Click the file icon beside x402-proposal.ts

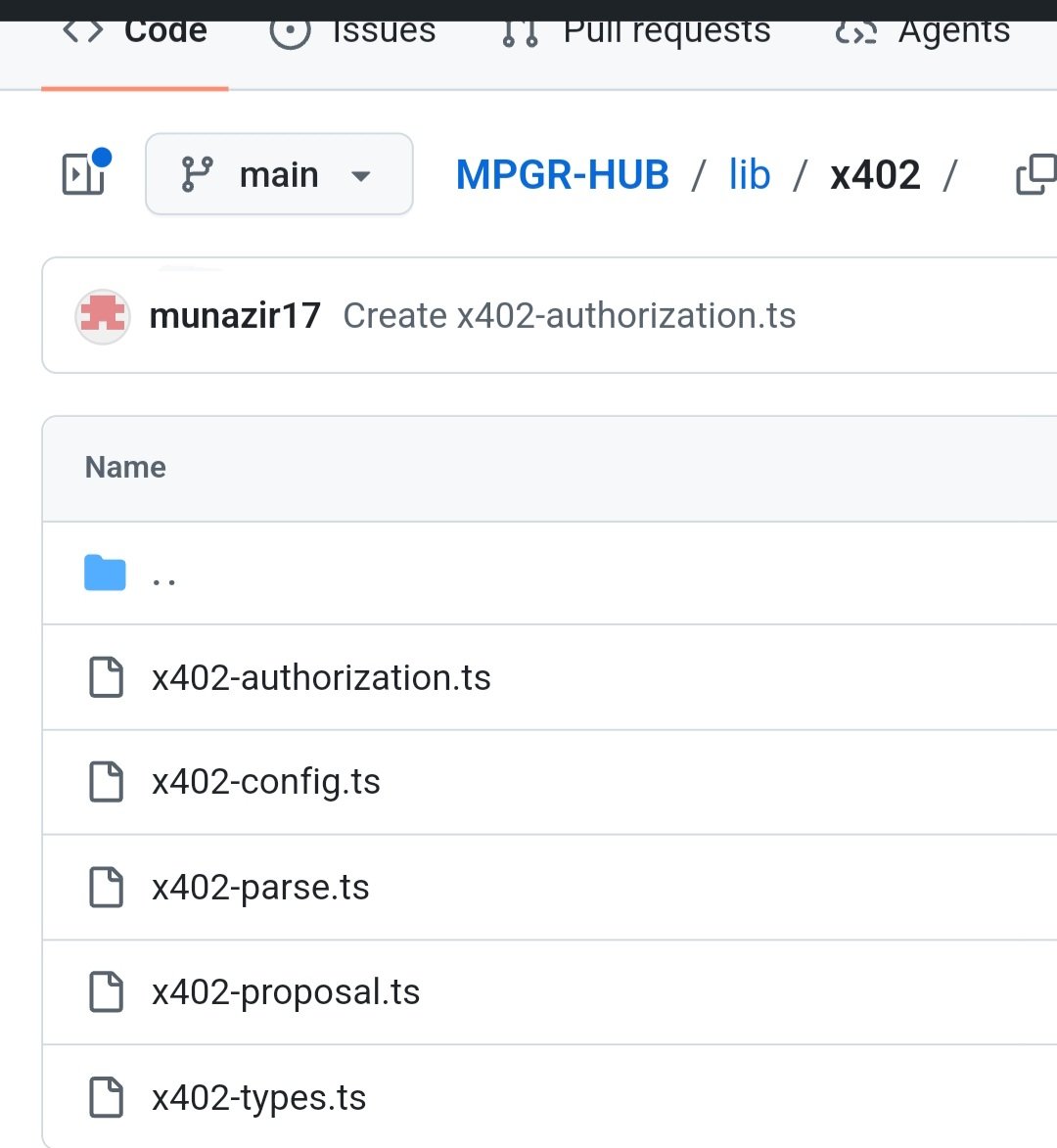point(106,992)
